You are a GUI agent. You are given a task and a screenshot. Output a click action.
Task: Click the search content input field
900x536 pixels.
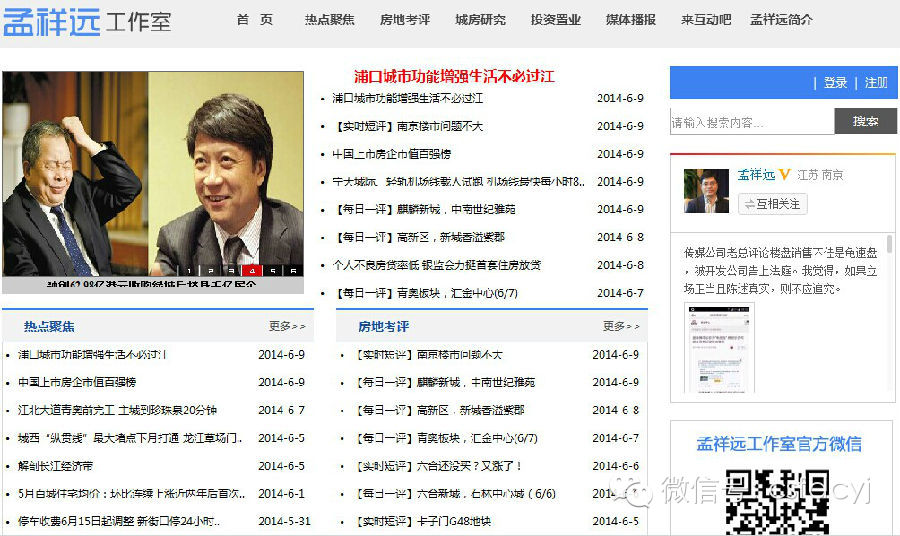pyautogui.click(x=751, y=122)
